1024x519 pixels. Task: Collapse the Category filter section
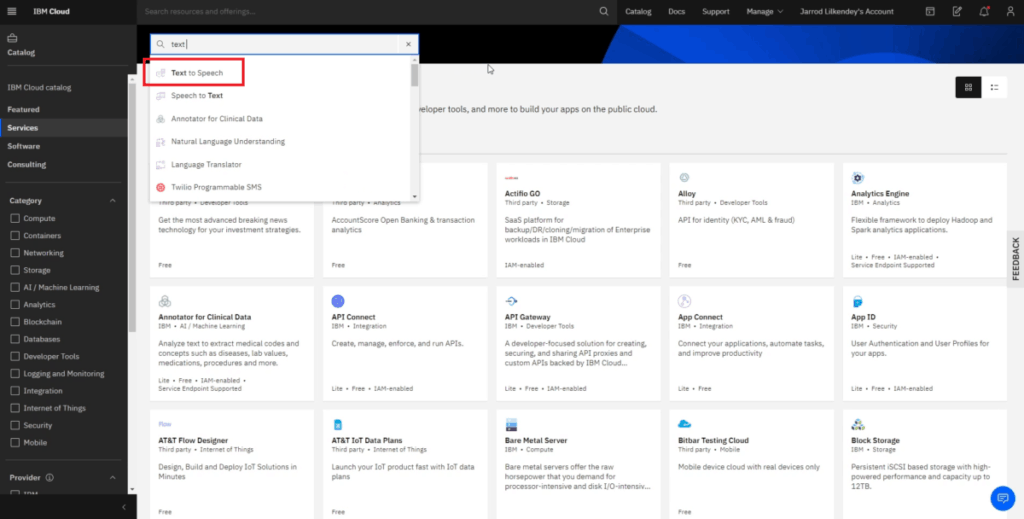click(113, 201)
